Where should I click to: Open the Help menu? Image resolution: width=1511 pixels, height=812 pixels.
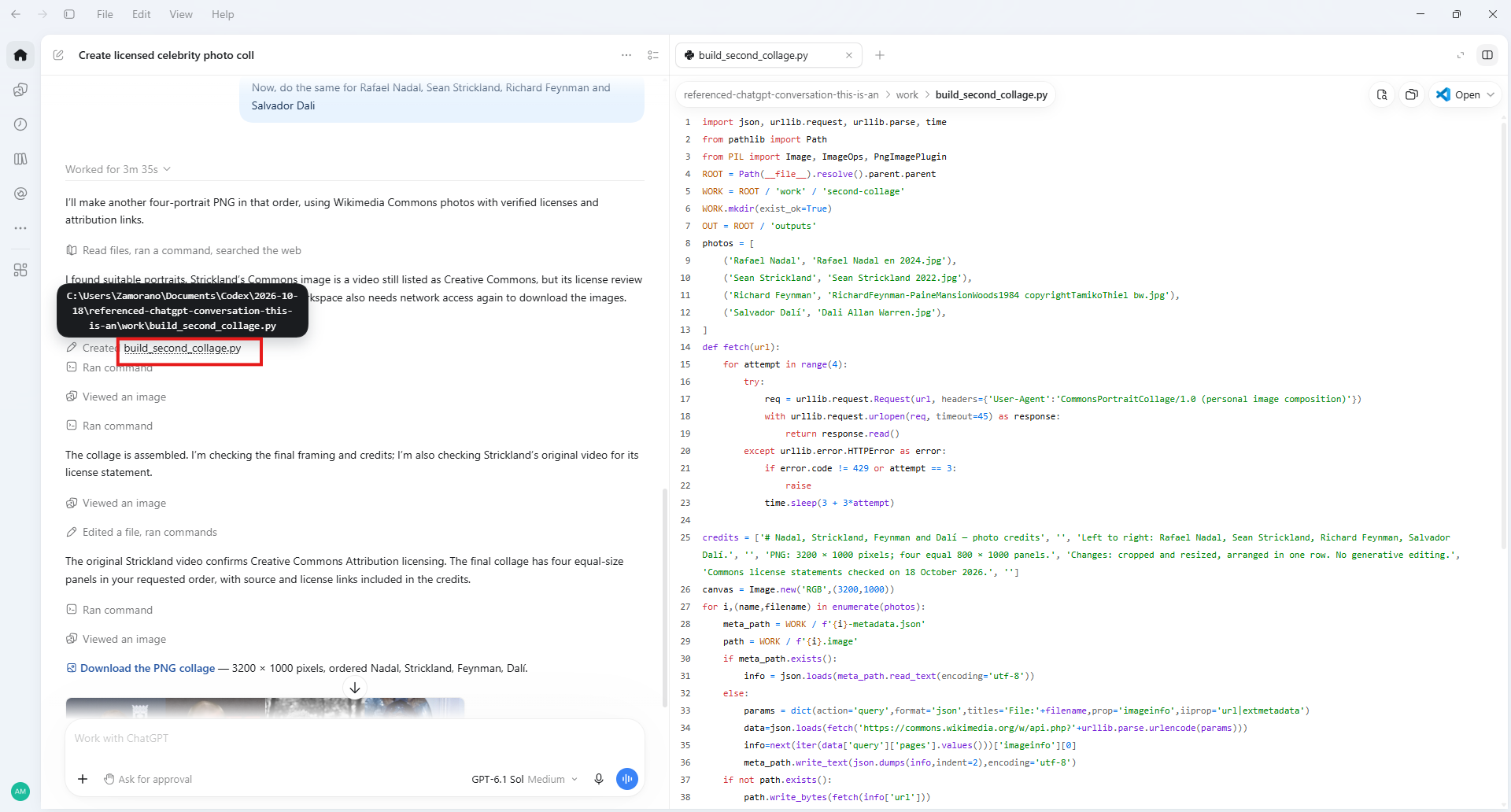[223, 14]
